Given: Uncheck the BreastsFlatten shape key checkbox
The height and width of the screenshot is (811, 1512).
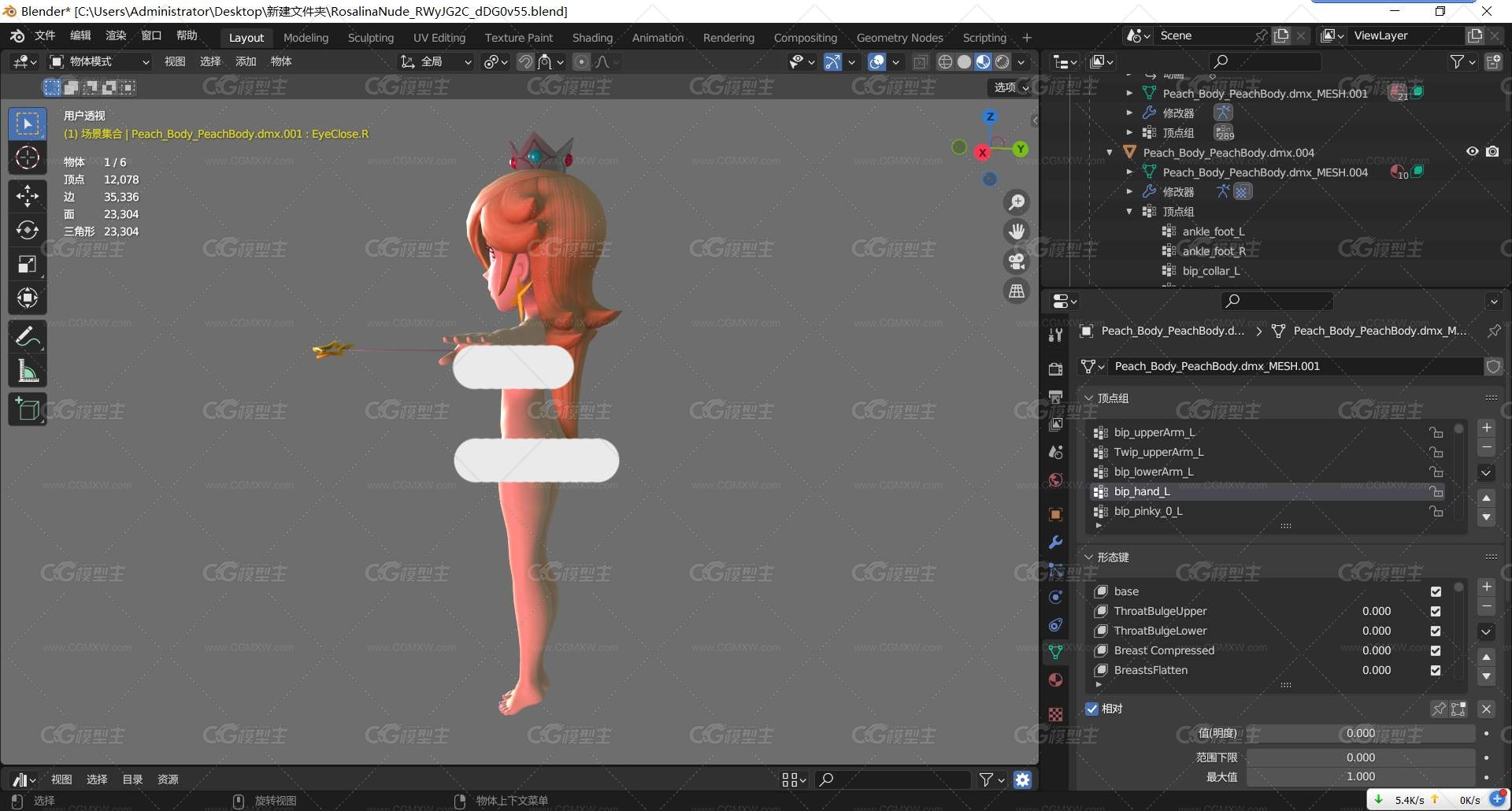Looking at the screenshot, I should (1436, 671).
